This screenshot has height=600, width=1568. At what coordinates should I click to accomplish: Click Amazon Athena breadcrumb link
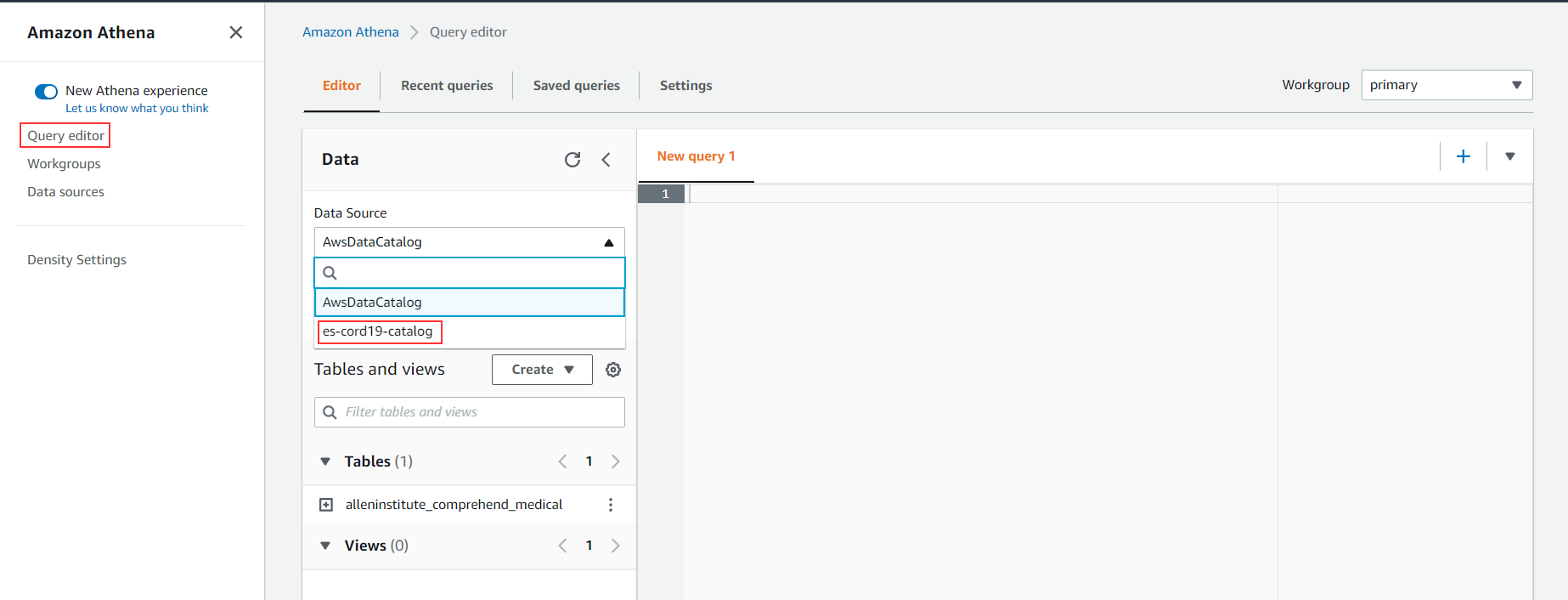350,31
